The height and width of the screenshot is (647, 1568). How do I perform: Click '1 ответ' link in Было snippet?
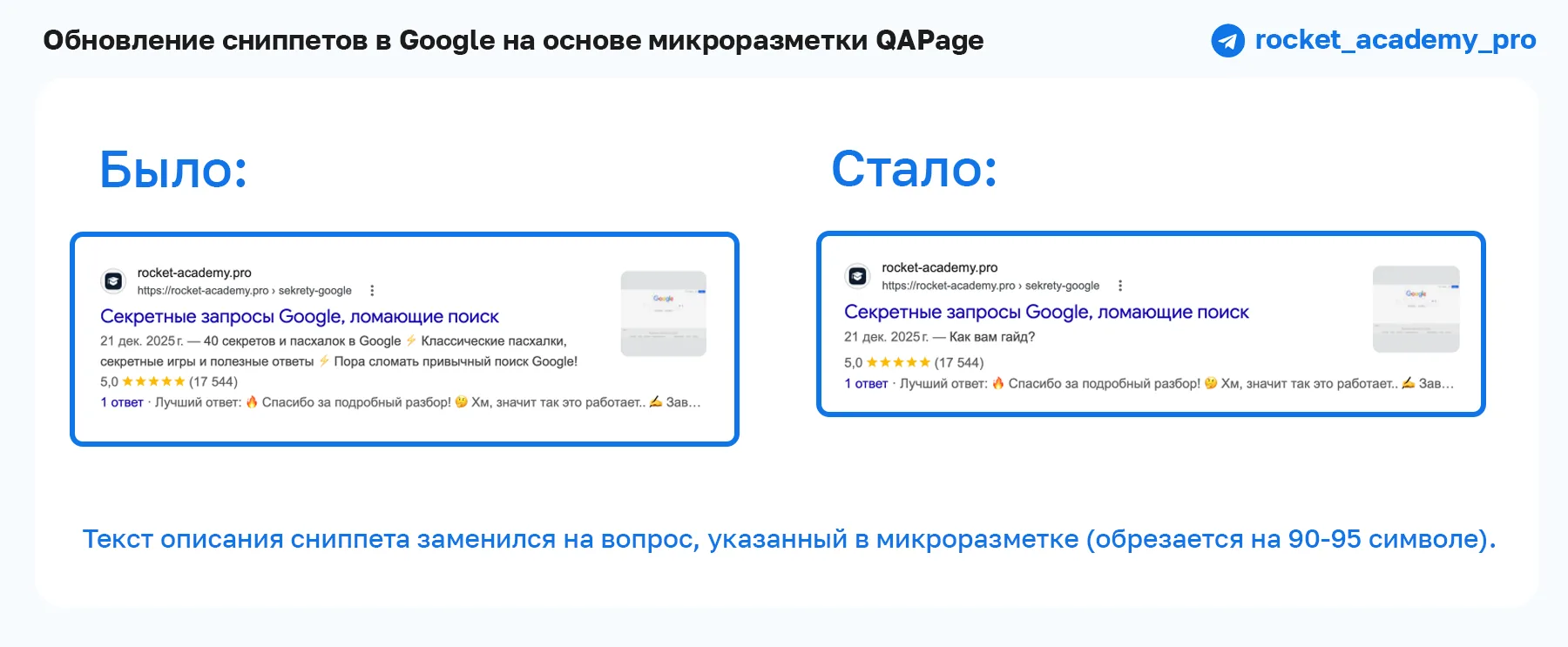[x=122, y=402]
